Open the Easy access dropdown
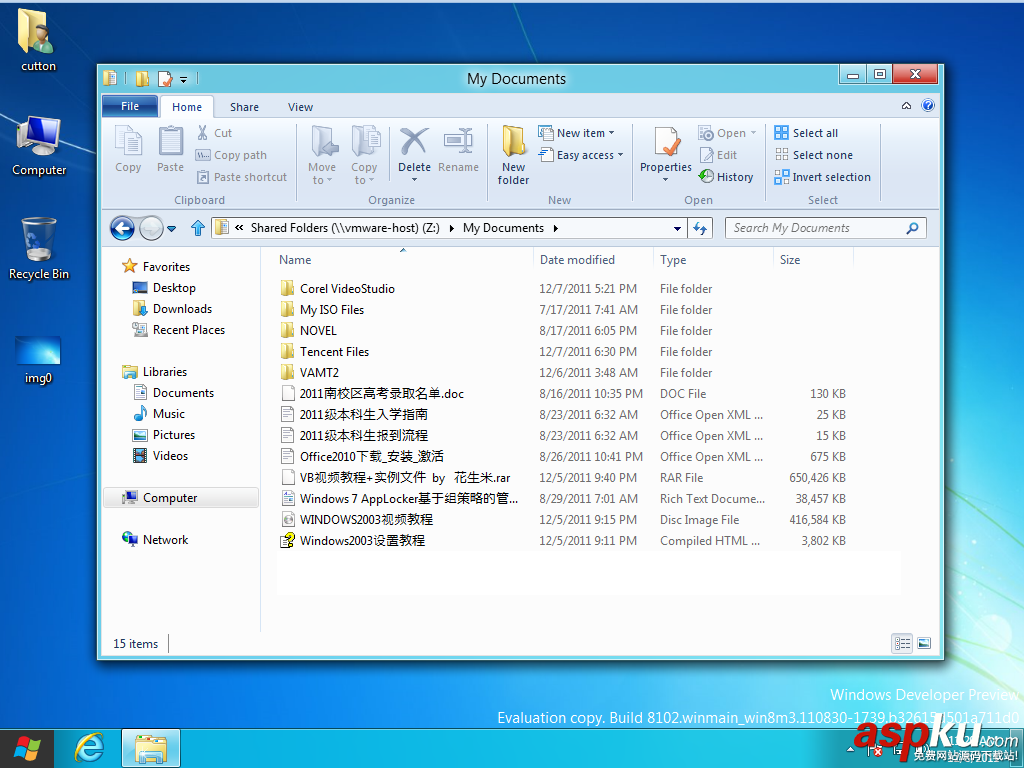 (581, 155)
